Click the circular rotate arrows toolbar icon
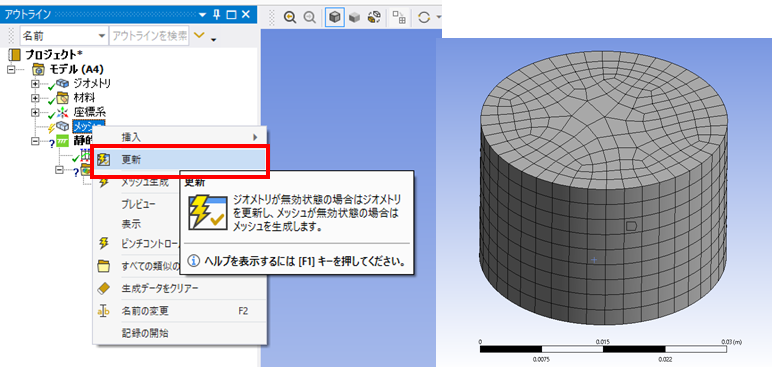The width and height of the screenshot is (772, 367). tap(424, 17)
